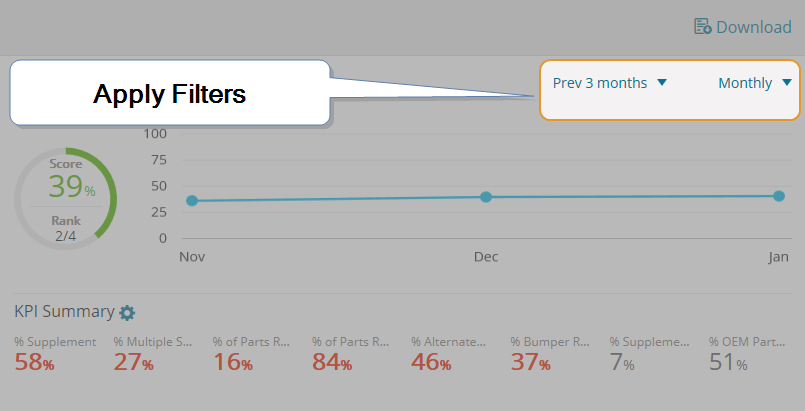
Task: Click the Download link
Action: (x=753, y=27)
